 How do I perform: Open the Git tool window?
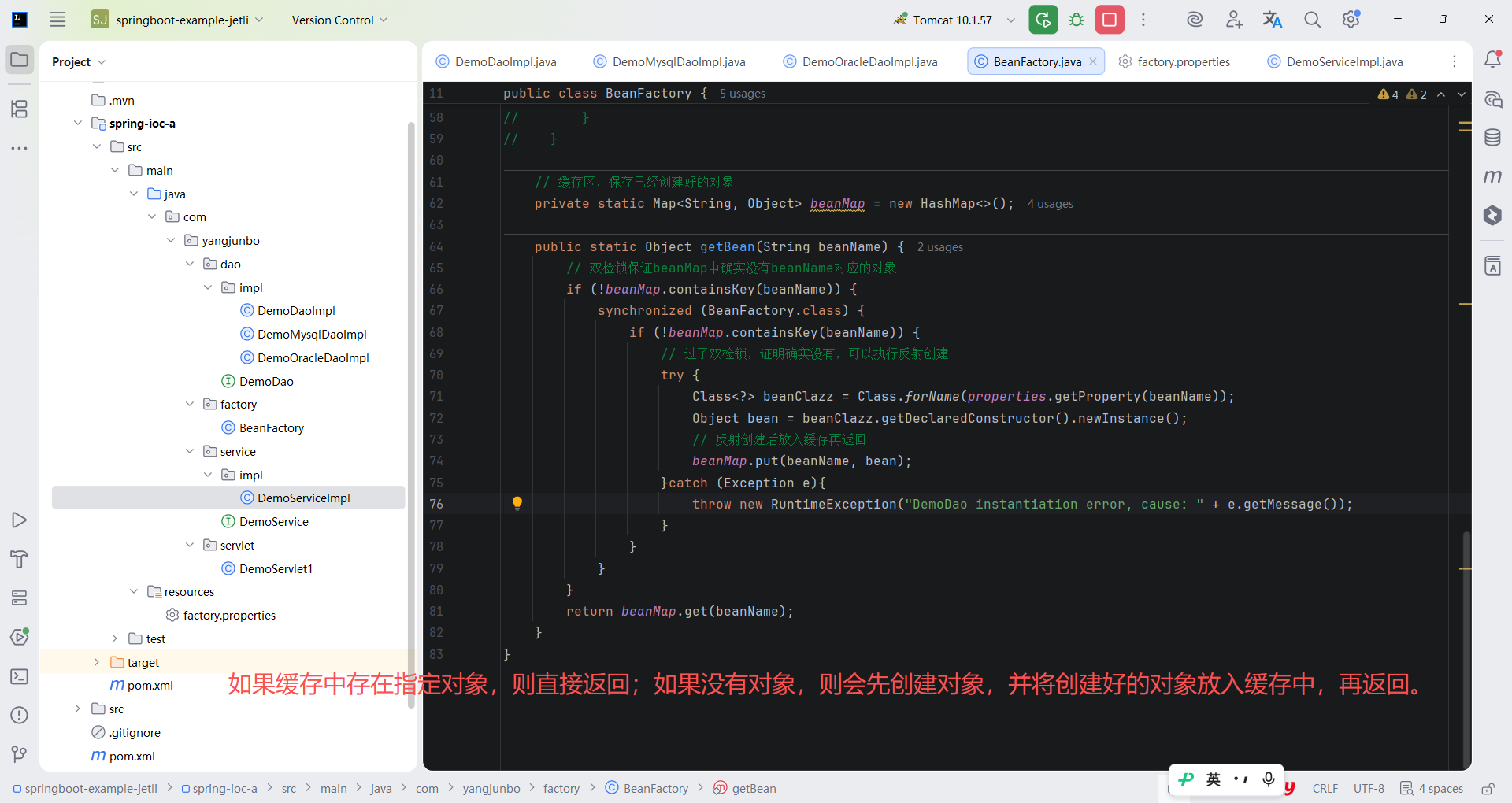click(x=20, y=754)
